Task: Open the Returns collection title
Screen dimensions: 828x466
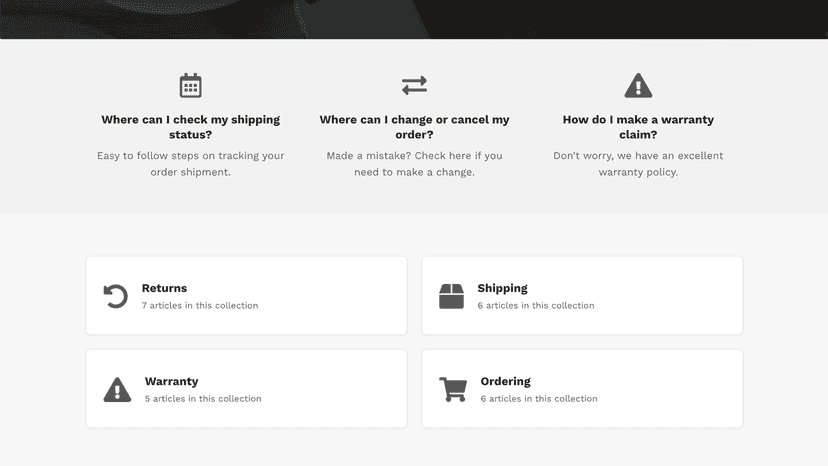Action: click(x=164, y=288)
